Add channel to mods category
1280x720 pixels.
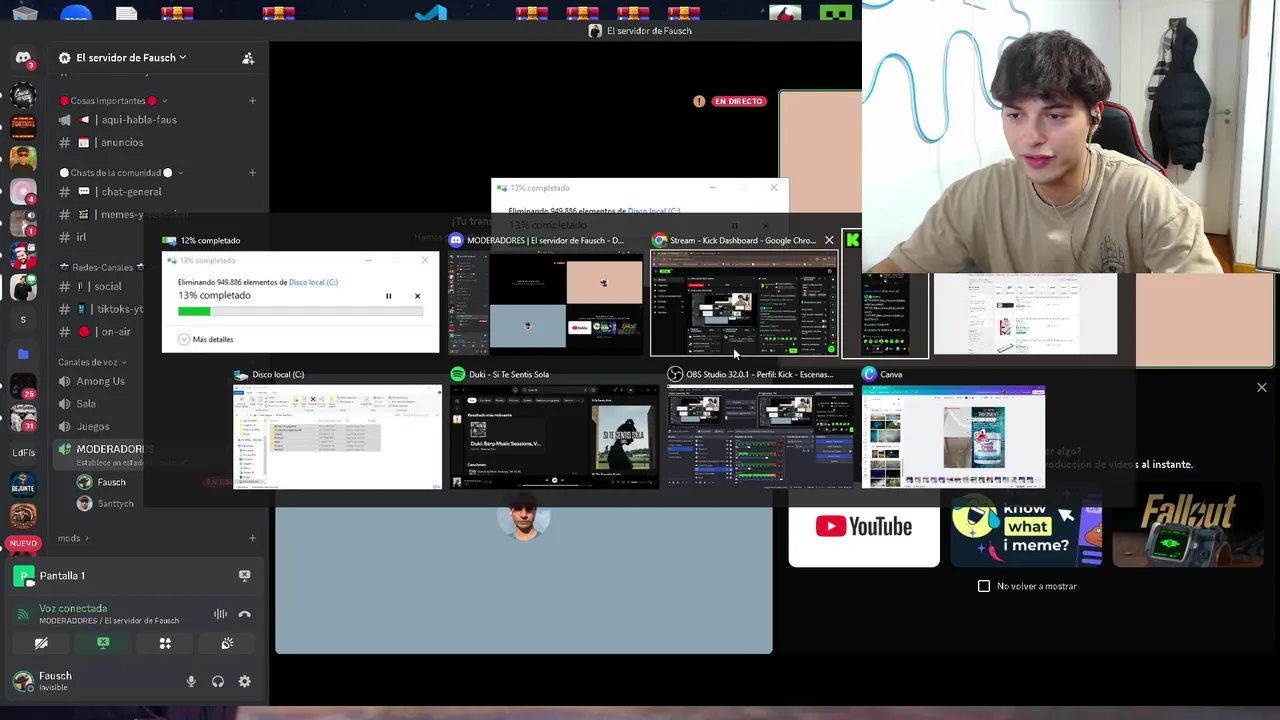coord(252,538)
